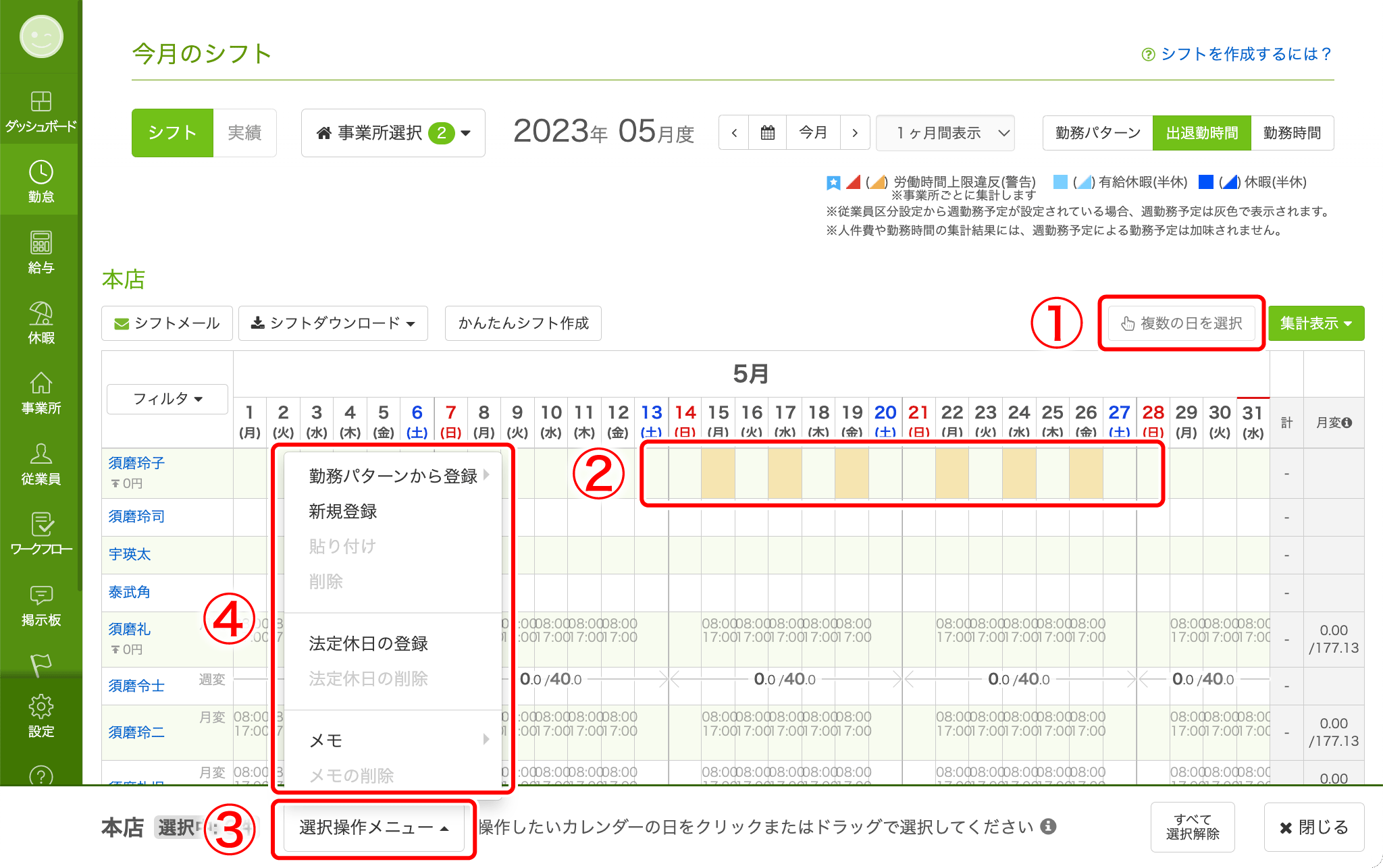1383x868 pixels.
Task: Click the calendar picker icon
Action: click(x=767, y=133)
